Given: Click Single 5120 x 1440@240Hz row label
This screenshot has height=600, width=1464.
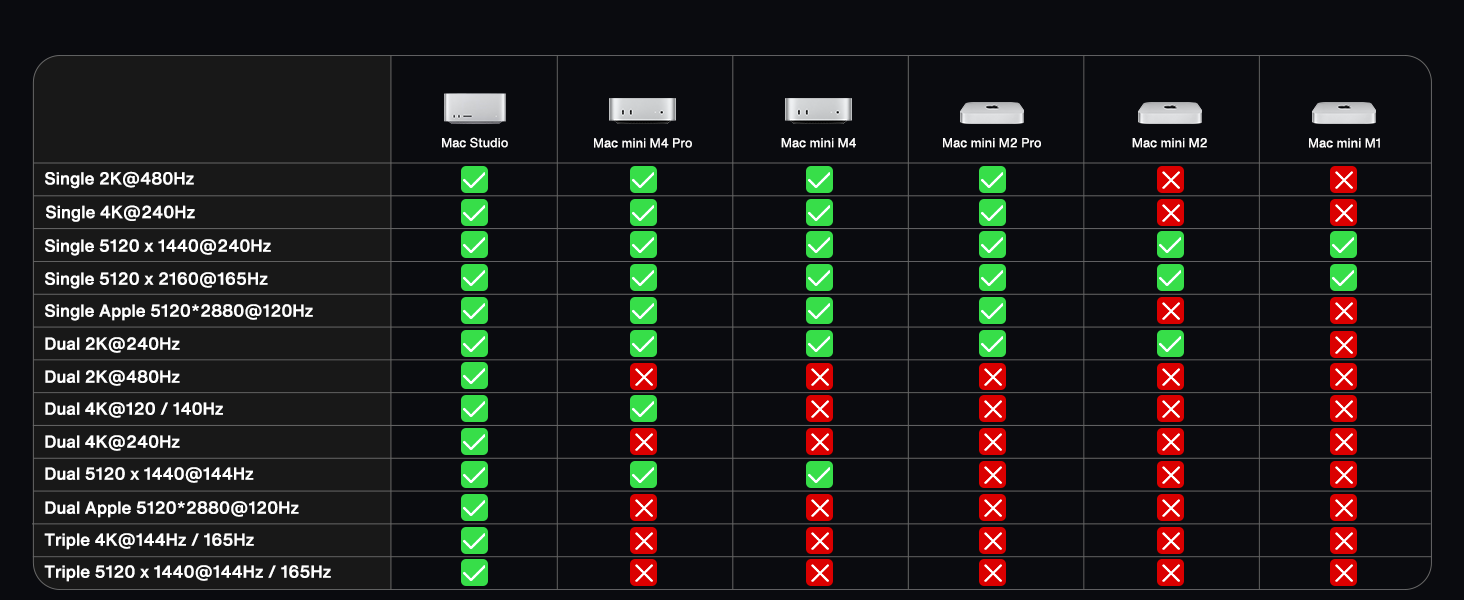Looking at the screenshot, I should [158, 246].
